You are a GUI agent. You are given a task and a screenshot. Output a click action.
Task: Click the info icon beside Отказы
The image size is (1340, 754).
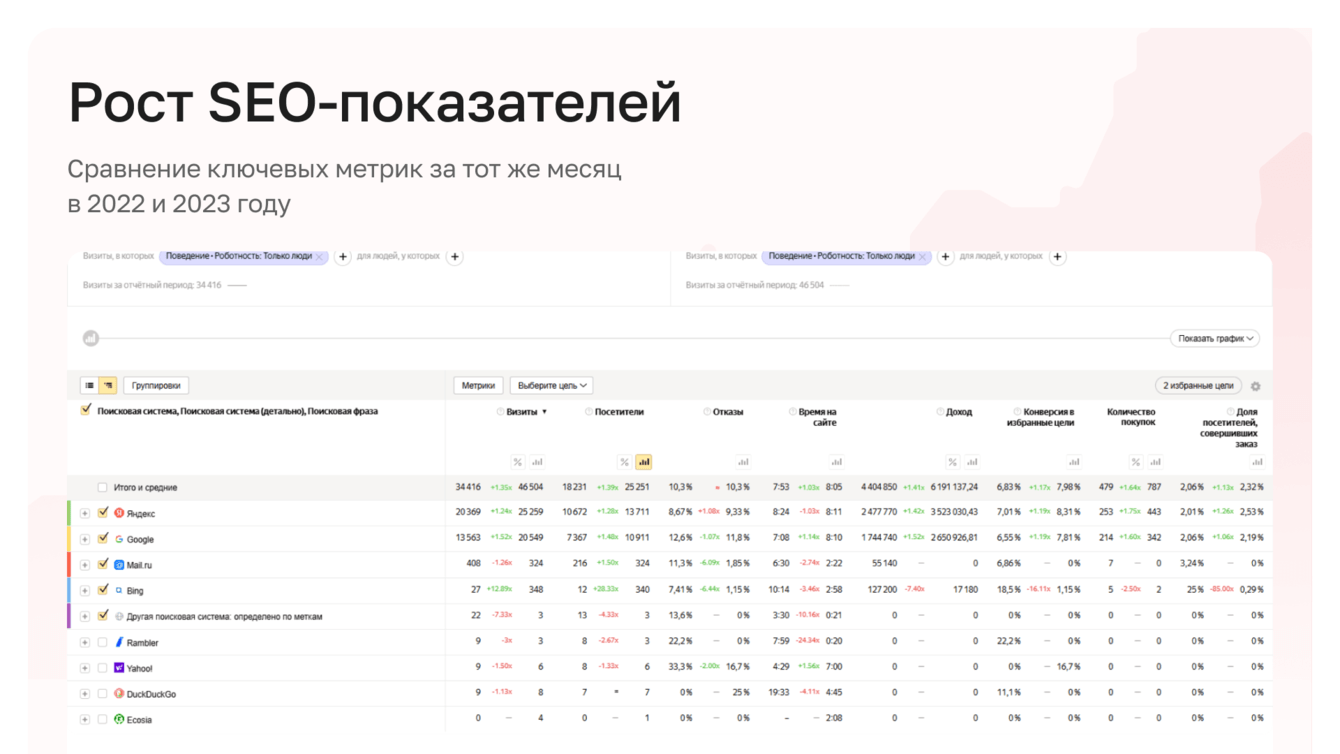point(706,412)
